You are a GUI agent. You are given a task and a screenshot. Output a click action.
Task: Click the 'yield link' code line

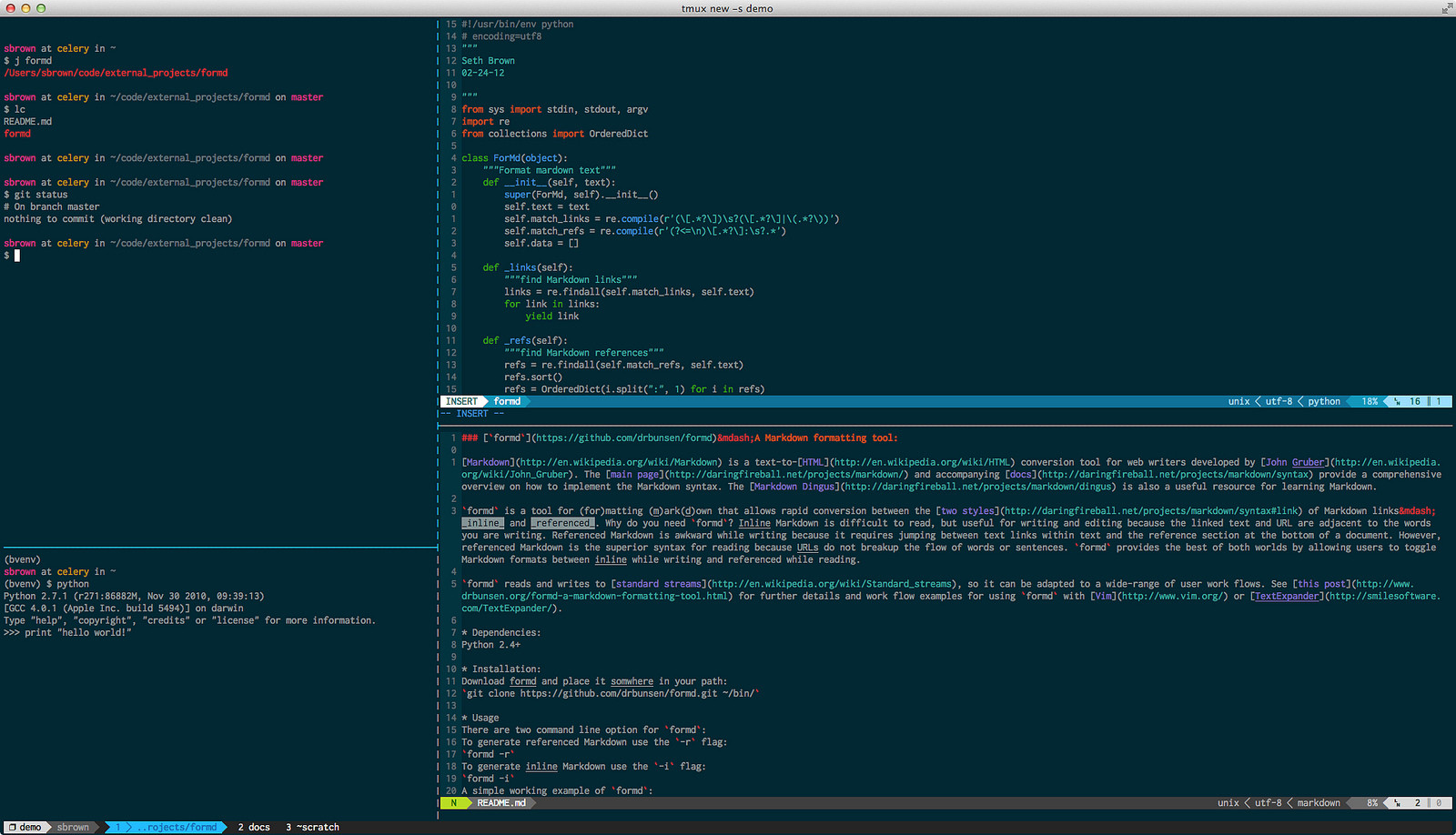(552, 316)
